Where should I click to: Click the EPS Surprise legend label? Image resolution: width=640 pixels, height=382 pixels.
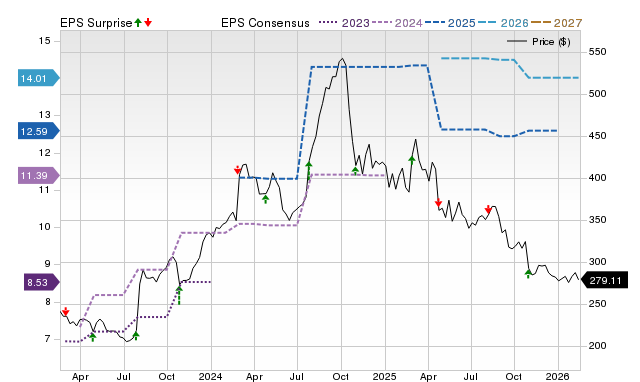click(x=96, y=23)
